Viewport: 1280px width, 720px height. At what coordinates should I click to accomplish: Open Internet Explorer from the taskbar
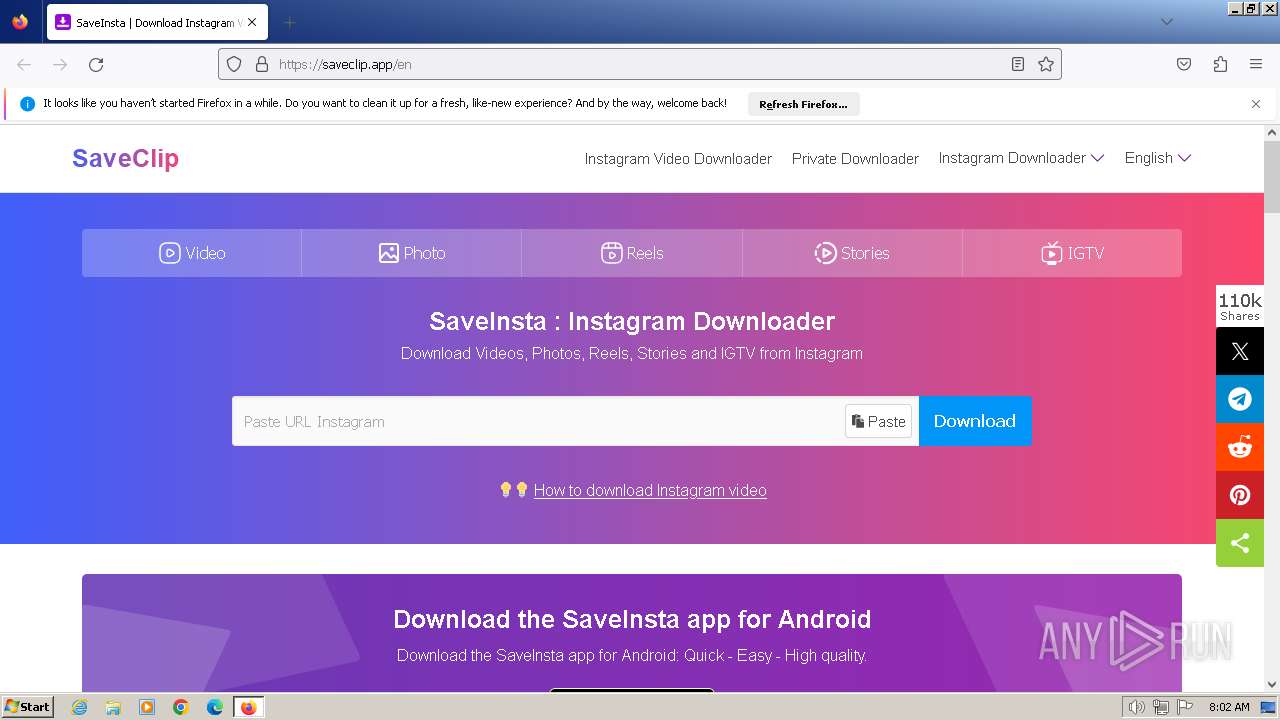[x=80, y=707]
